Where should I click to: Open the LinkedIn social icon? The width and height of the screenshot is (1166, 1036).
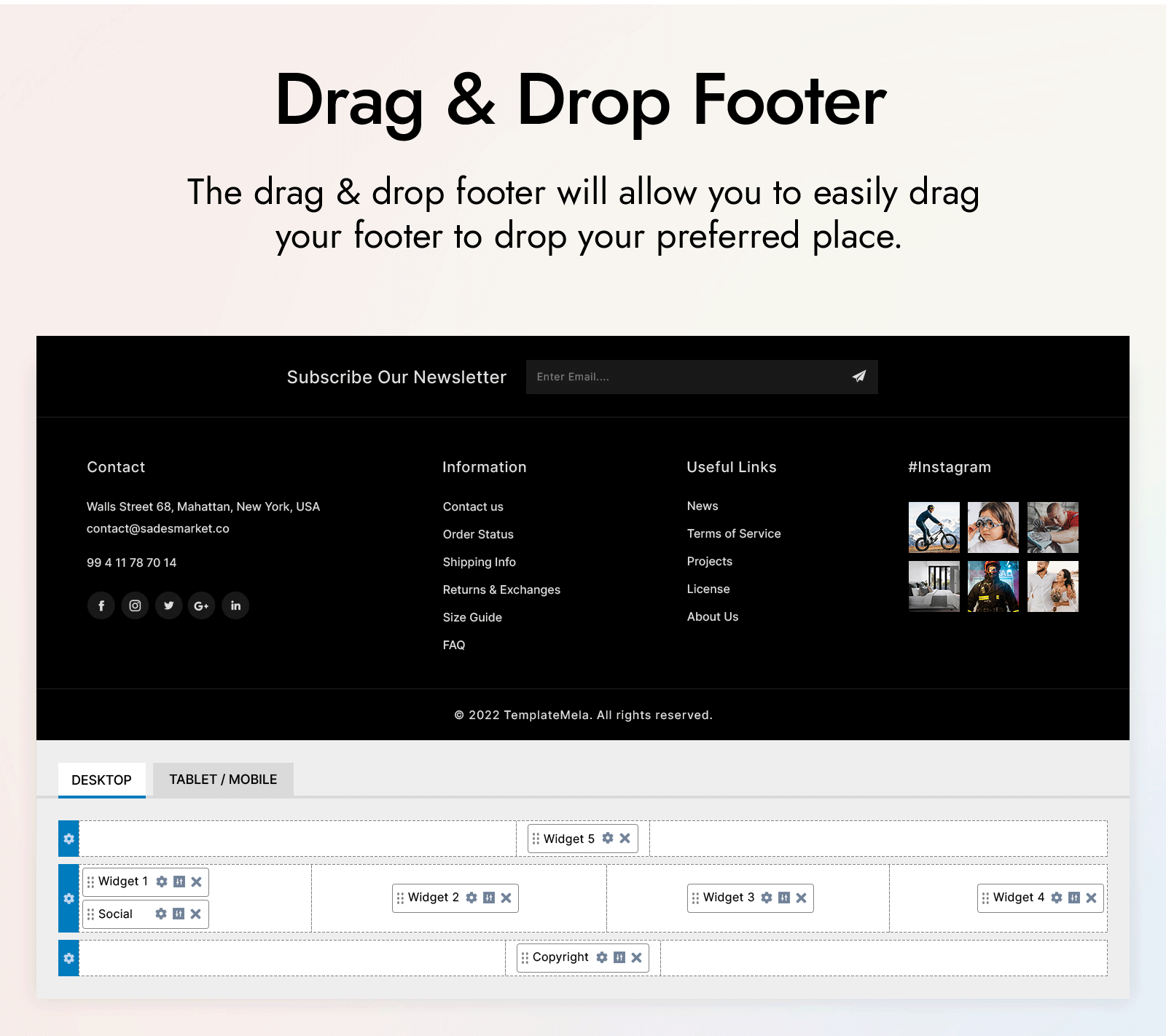235,605
